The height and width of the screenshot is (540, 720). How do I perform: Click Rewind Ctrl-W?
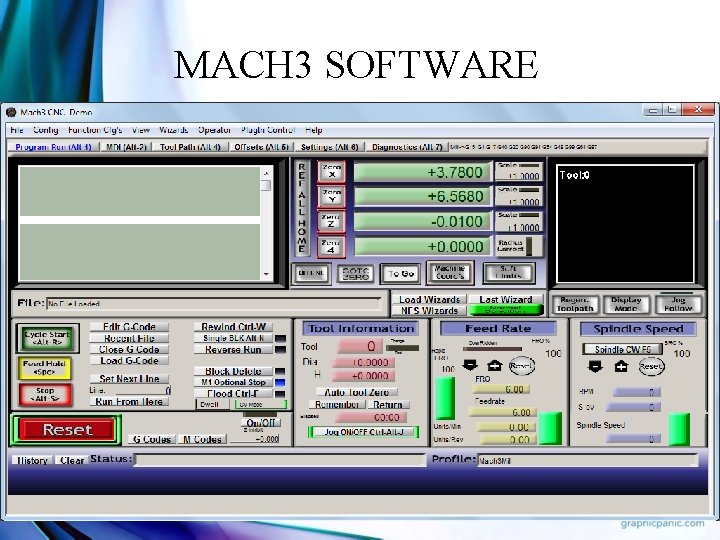coord(233,327)
